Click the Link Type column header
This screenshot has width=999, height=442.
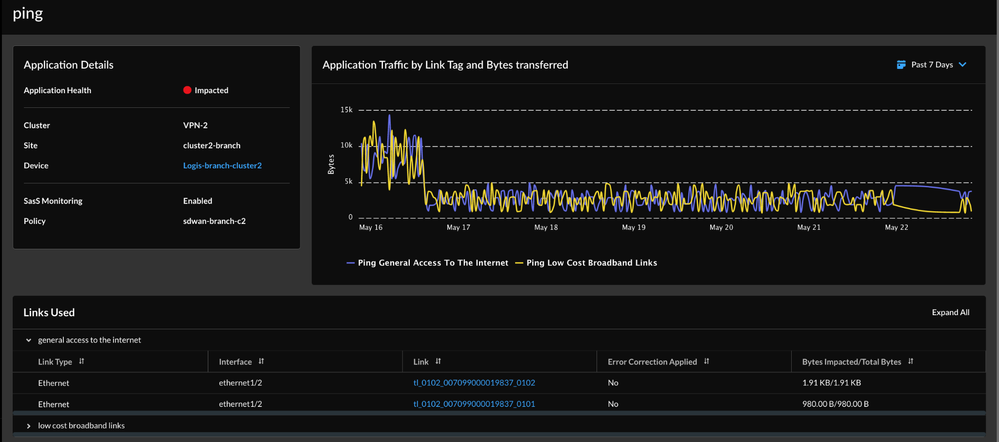coord(55,361)
